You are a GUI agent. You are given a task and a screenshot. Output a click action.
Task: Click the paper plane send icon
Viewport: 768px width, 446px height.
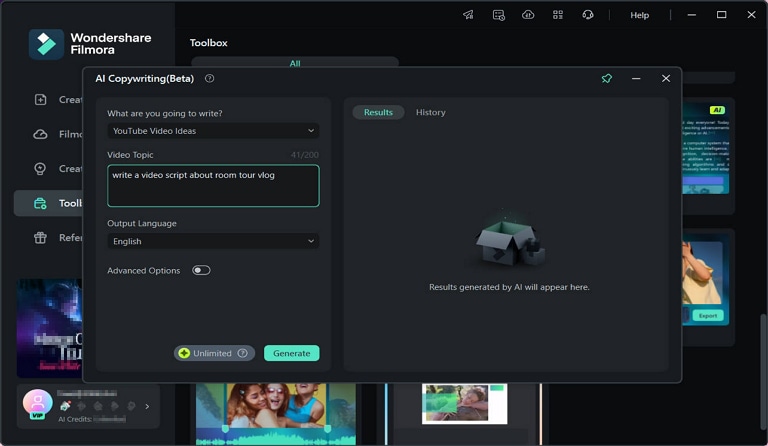468,15
